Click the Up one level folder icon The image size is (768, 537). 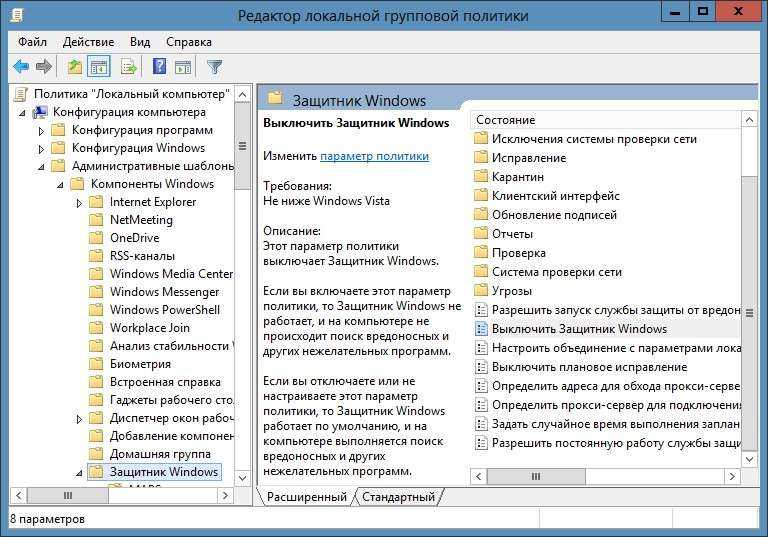pos(74,66)
